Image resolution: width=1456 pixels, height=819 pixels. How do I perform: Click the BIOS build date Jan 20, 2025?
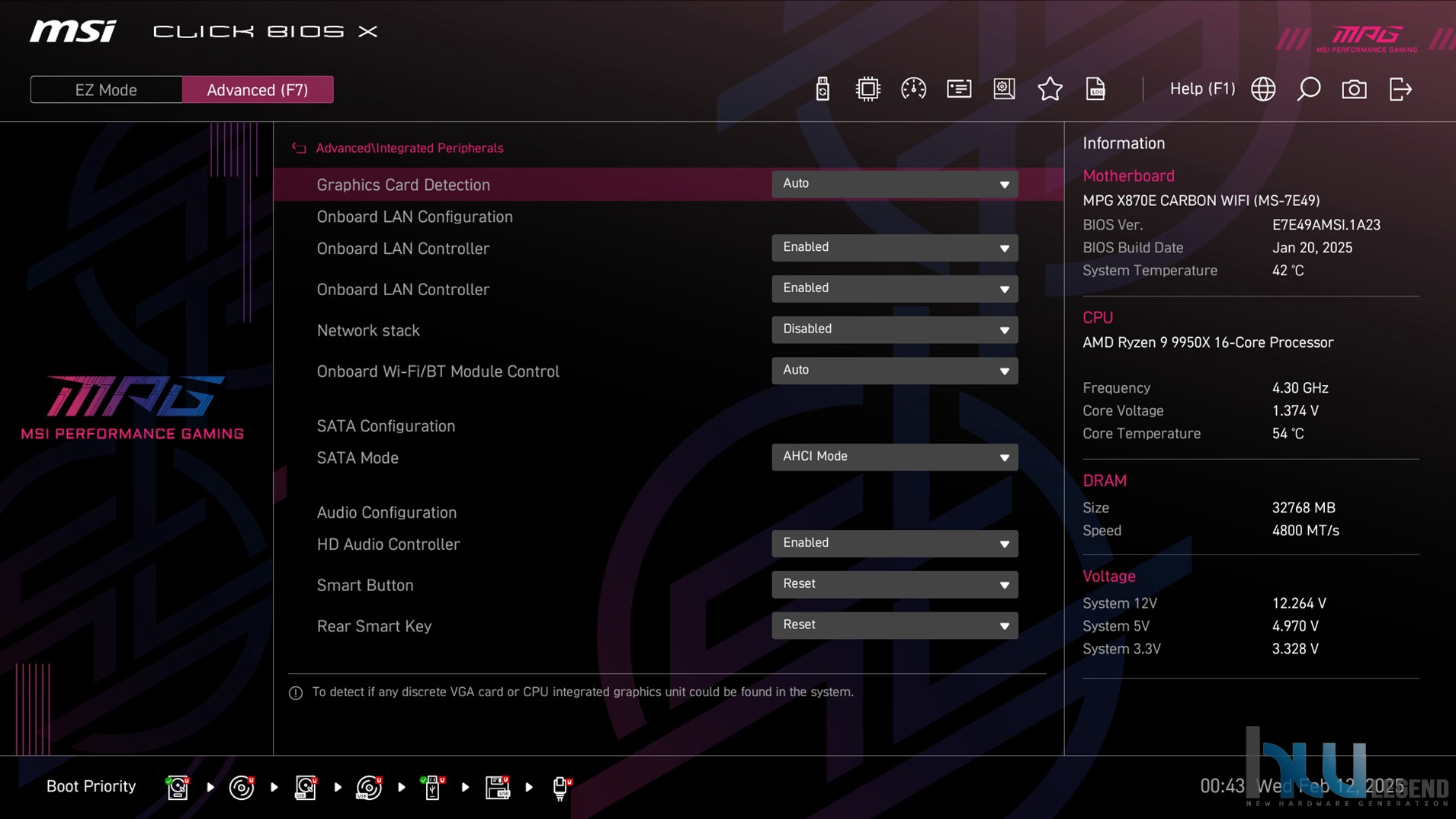point(1312,248)
